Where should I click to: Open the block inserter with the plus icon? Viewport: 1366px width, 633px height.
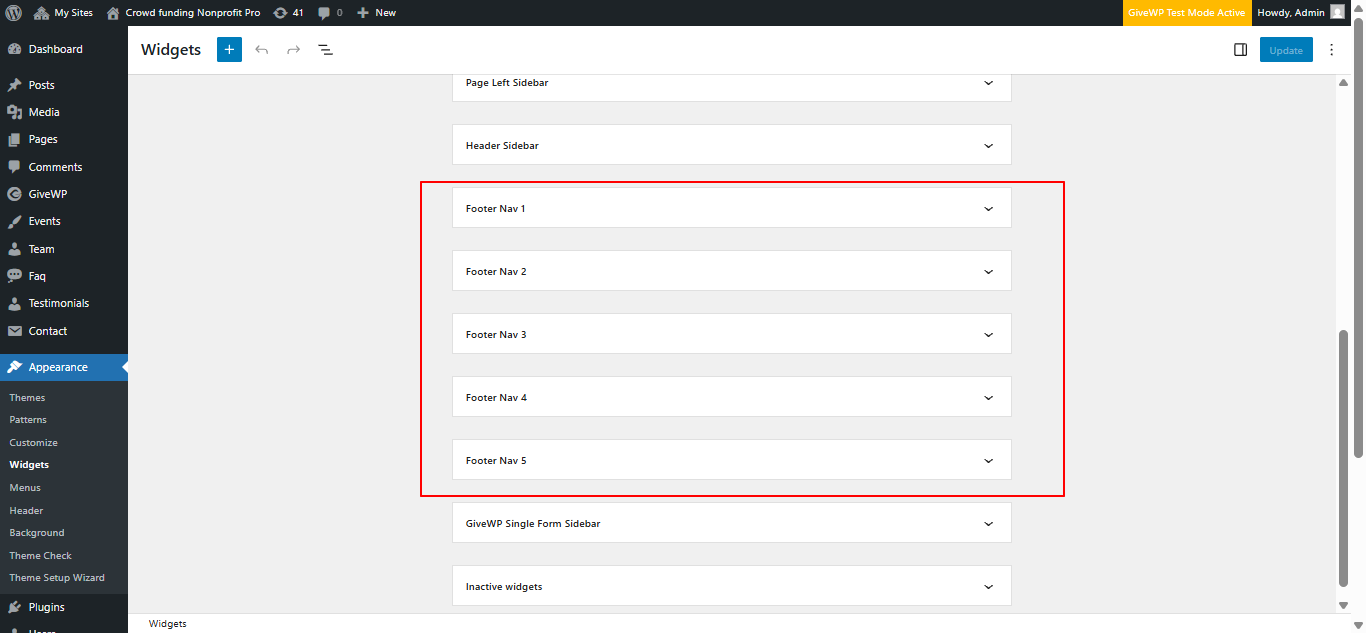click(x=229, y=49)
